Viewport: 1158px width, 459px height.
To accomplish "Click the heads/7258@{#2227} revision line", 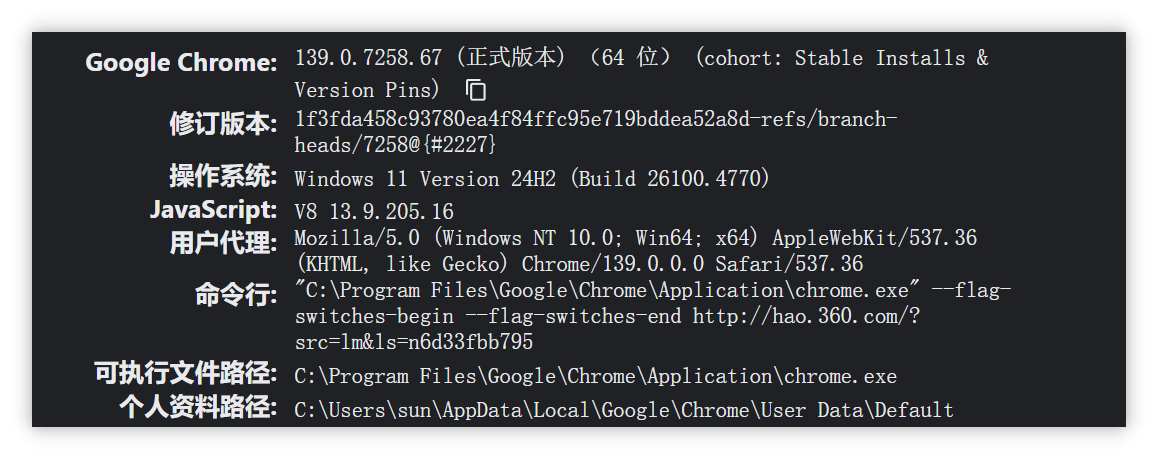I will (396, 145).
